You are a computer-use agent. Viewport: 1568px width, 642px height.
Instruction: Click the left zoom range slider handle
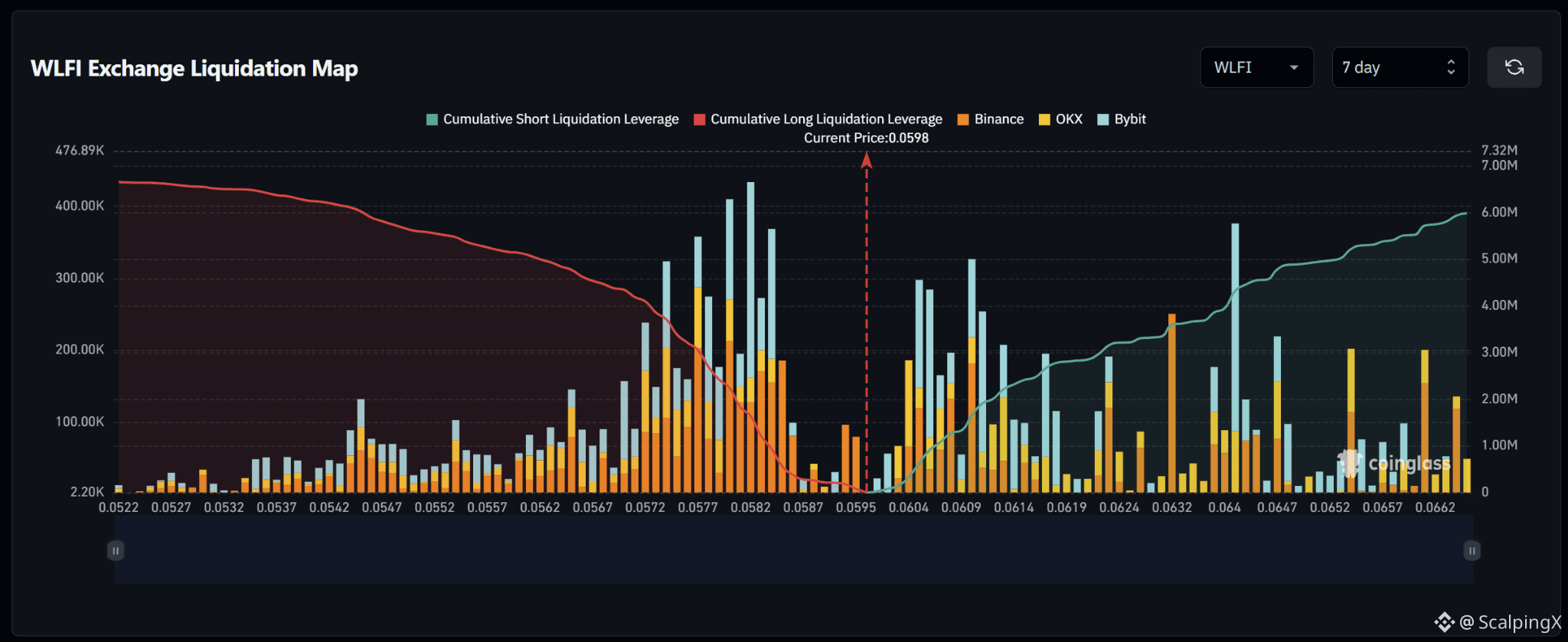pyautogui.click(x=116, y=550)
